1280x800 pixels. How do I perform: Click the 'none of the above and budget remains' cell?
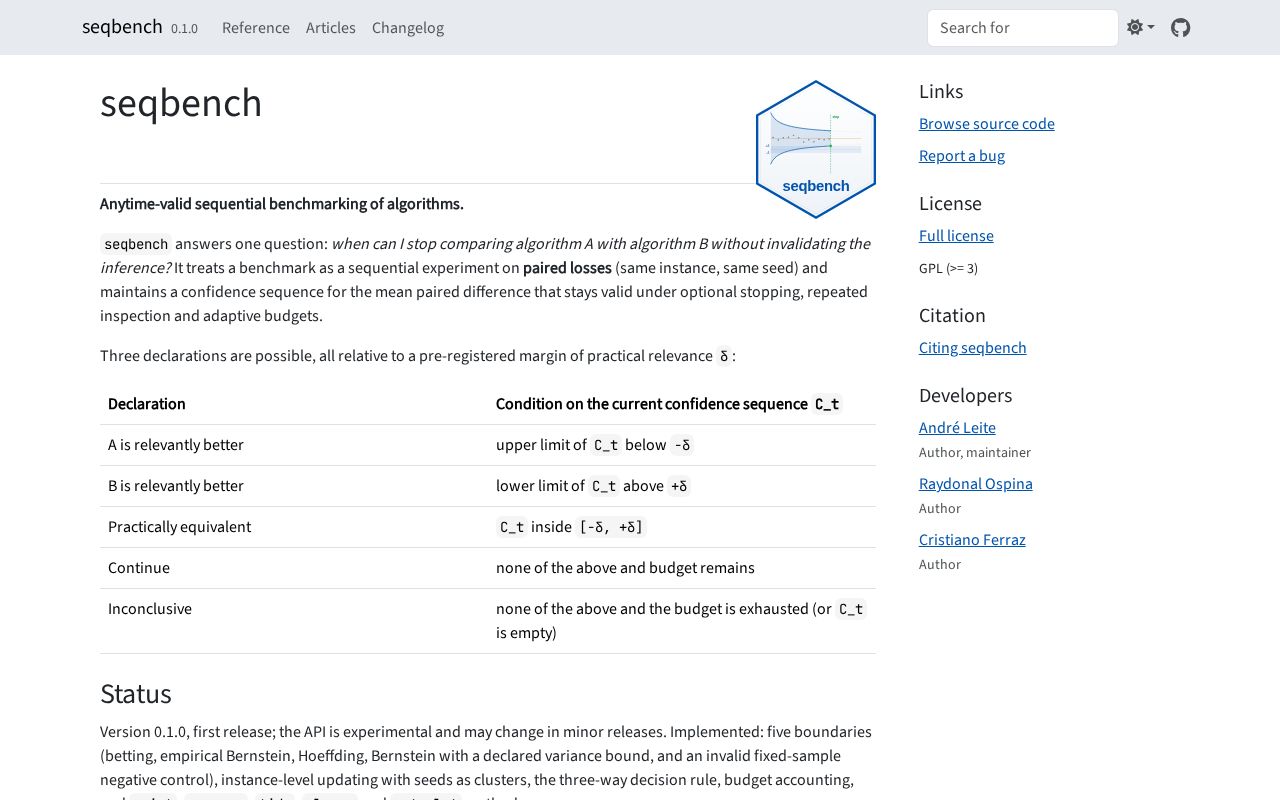click(682, 568)
